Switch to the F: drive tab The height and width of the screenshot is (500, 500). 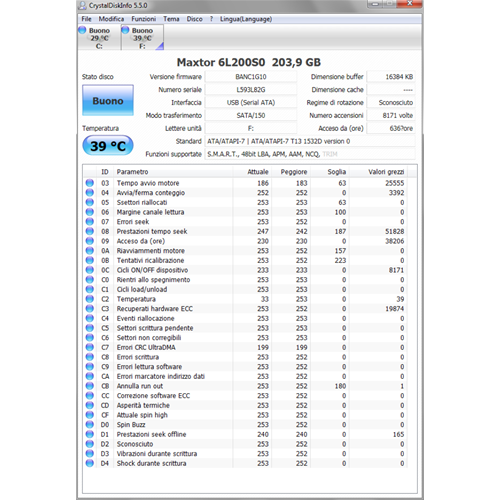(x=142, y=38)
